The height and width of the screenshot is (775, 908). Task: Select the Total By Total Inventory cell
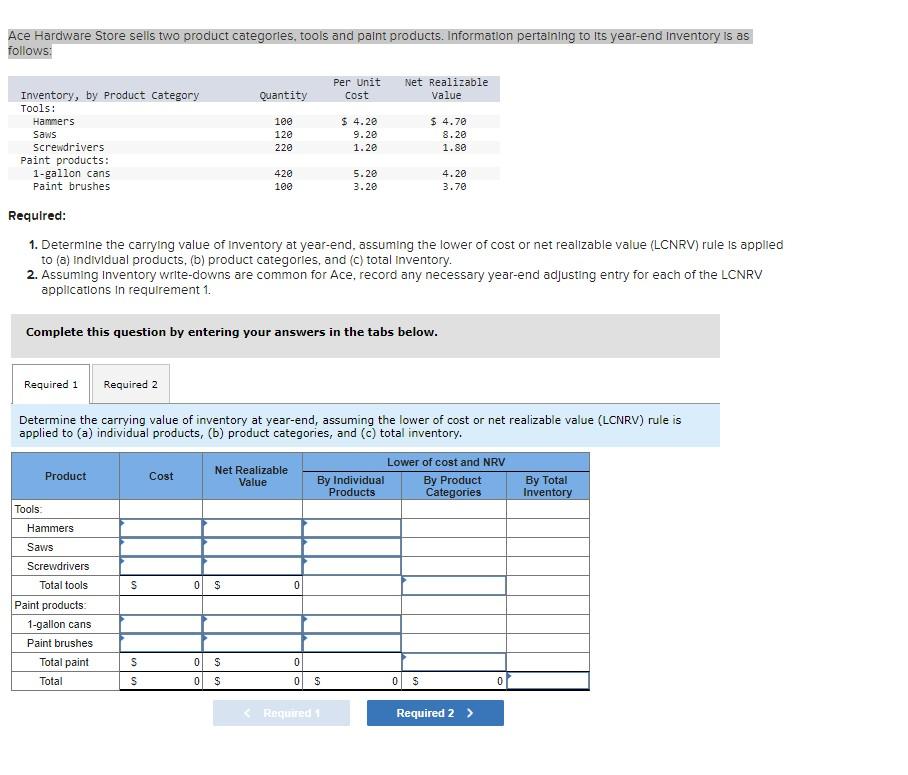pos(548,681)
